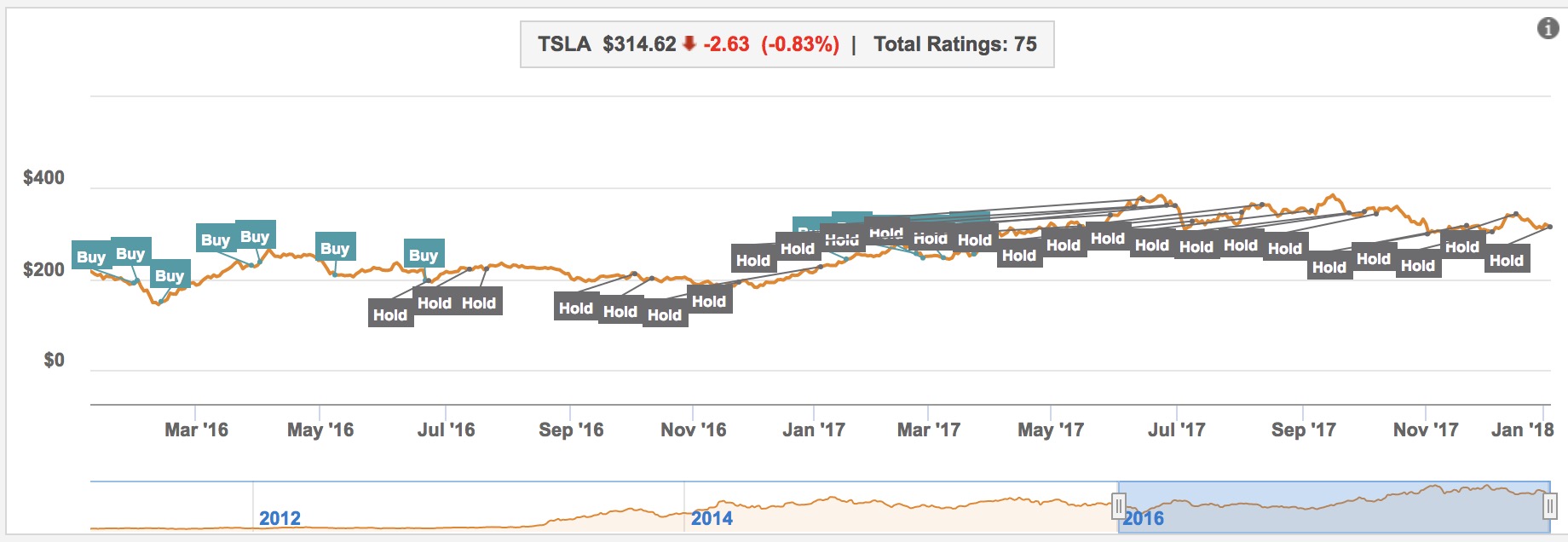Click the Sep '17 axis label
The image size is (1568, 542).
[x=1305, y=431]
